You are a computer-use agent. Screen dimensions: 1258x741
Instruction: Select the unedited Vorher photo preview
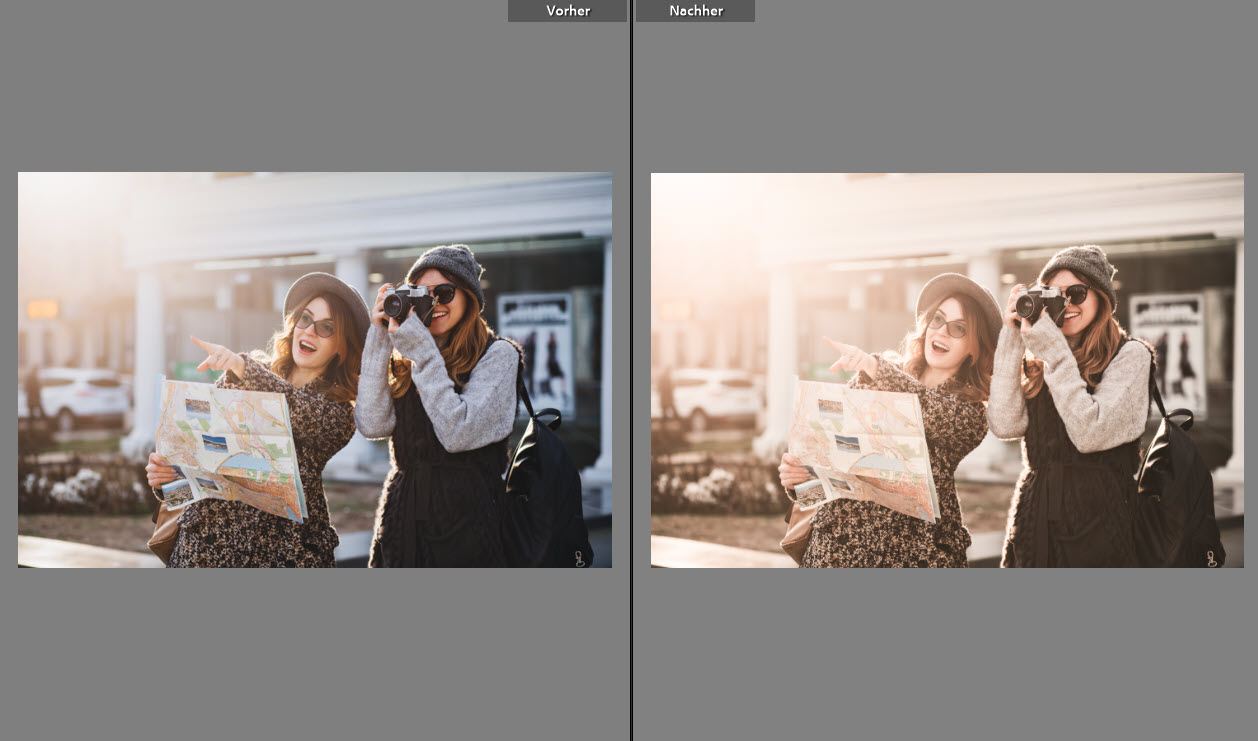tap(315, 370)
